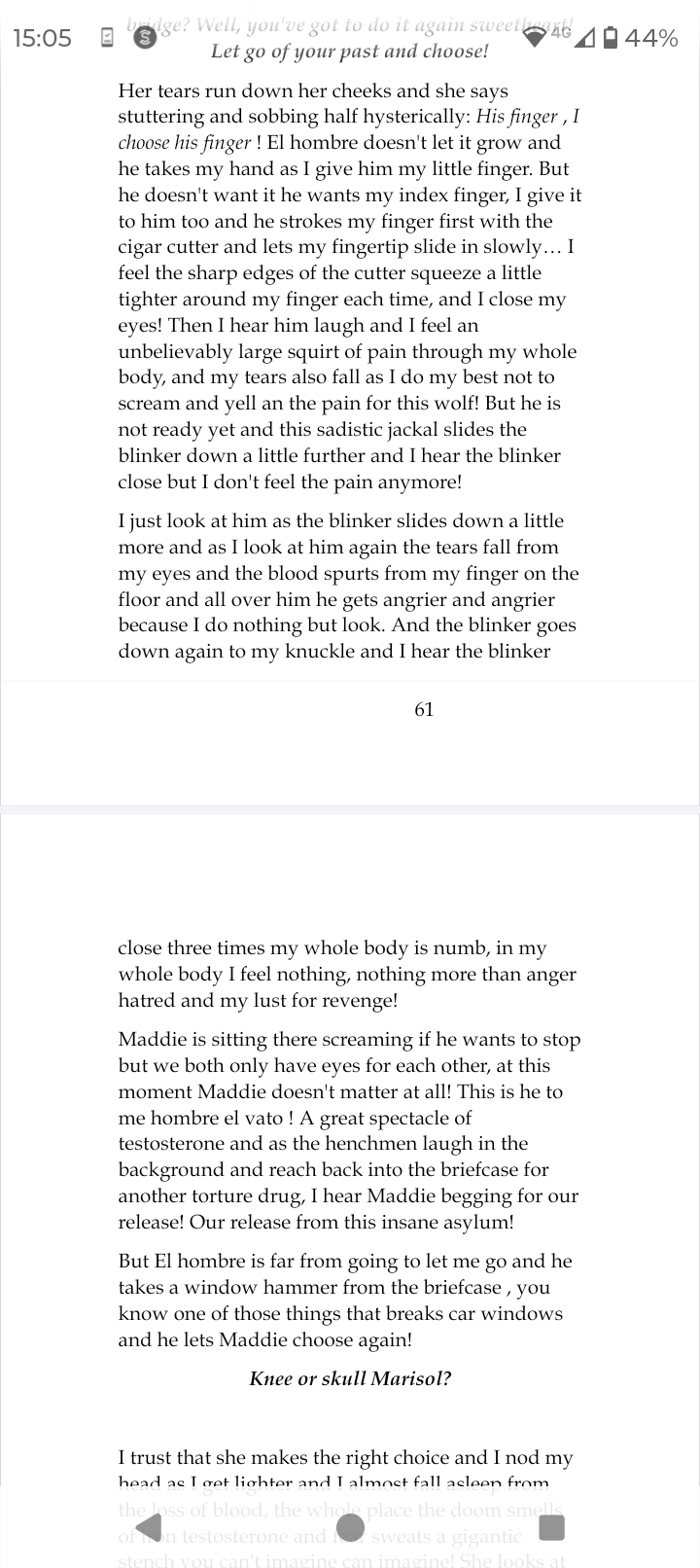Open recent apps with the square button

(551, 1528)
